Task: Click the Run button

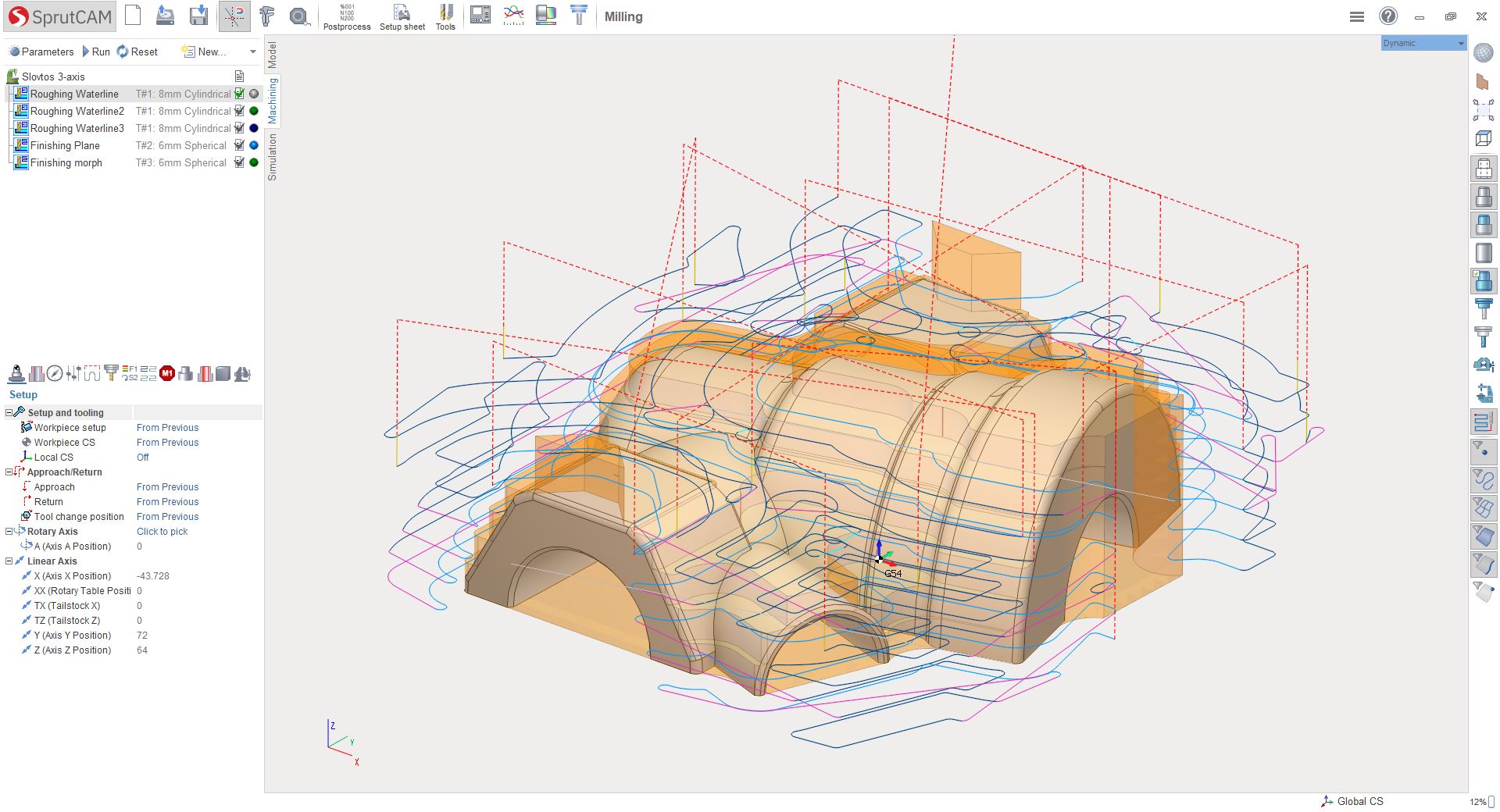Action: click(x=95, y=52)
